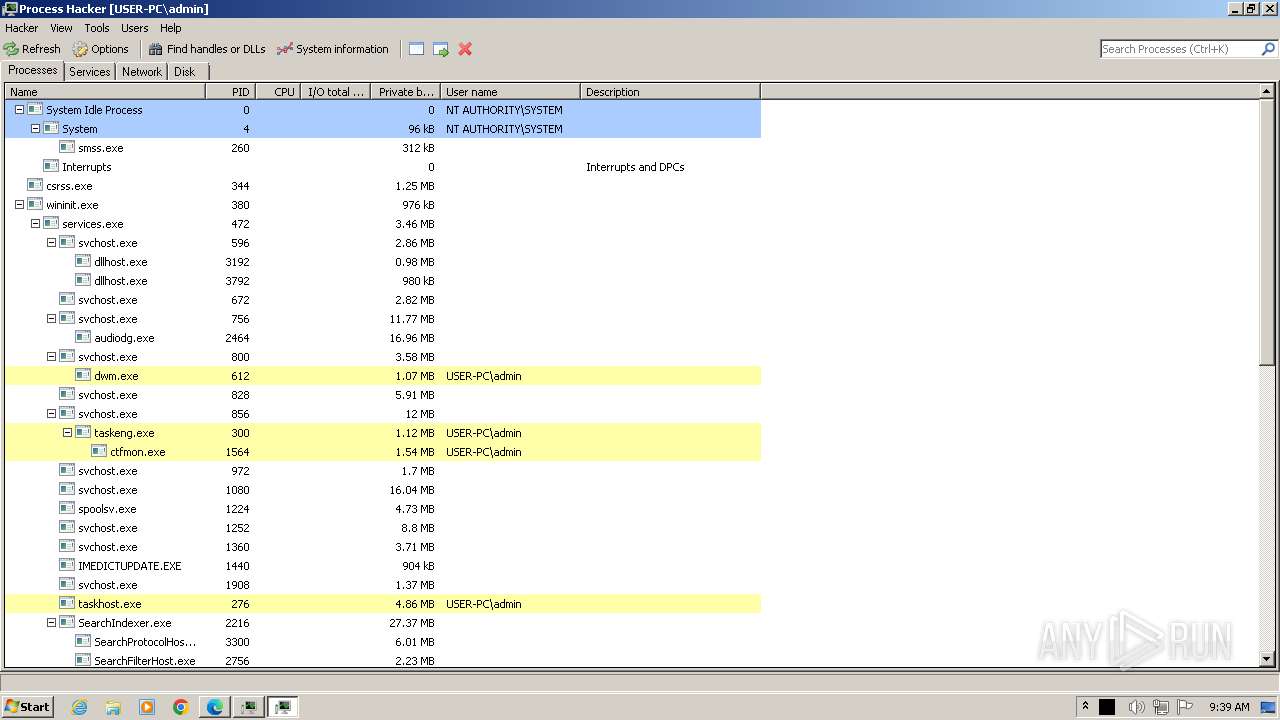Select svchost.exe with PID 1080

pyautogui.click(x=383, y=490)
